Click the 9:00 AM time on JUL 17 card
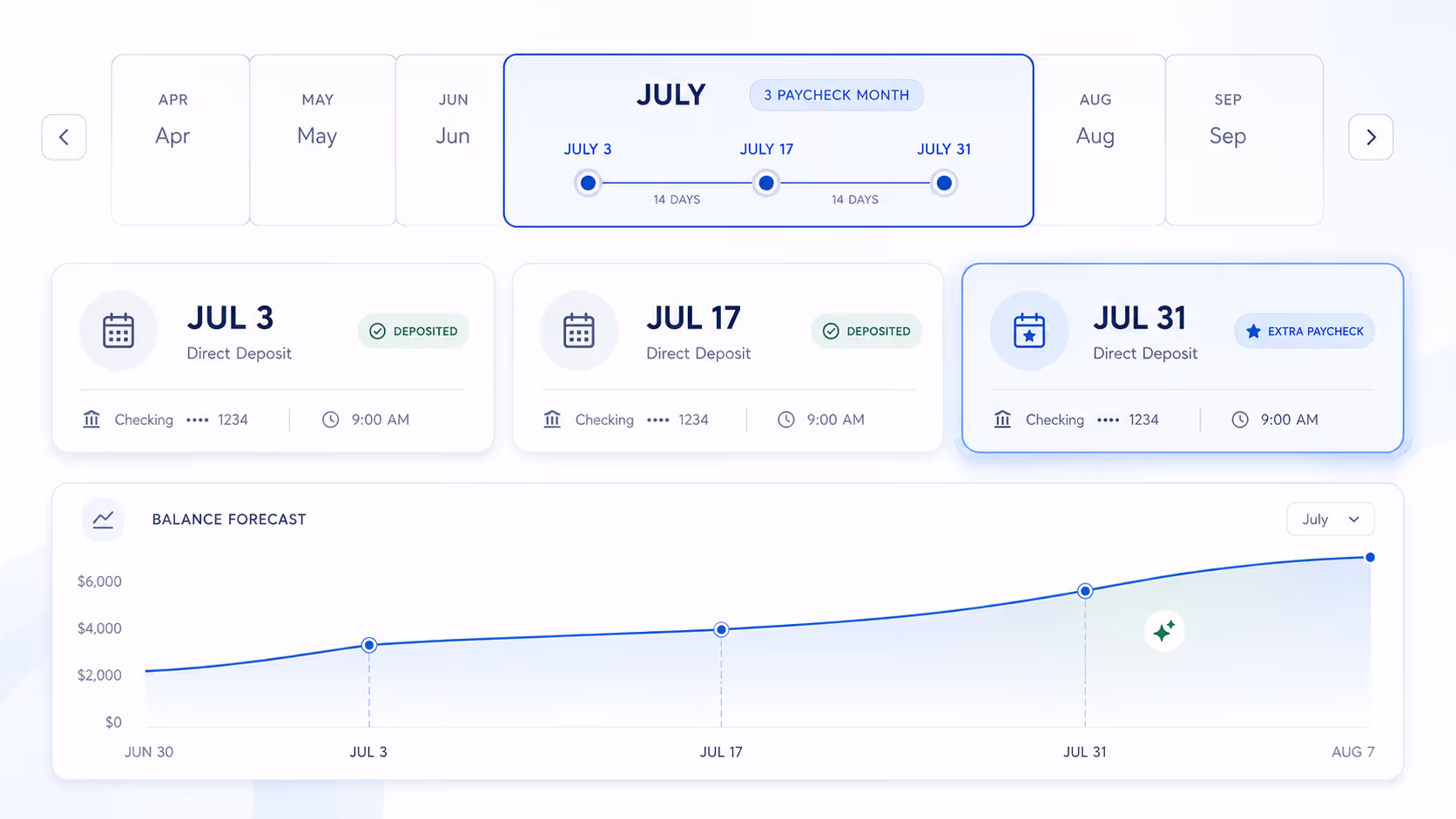Image resolution: width=1456 pixels, height=819 pixels. click(835, 420)
